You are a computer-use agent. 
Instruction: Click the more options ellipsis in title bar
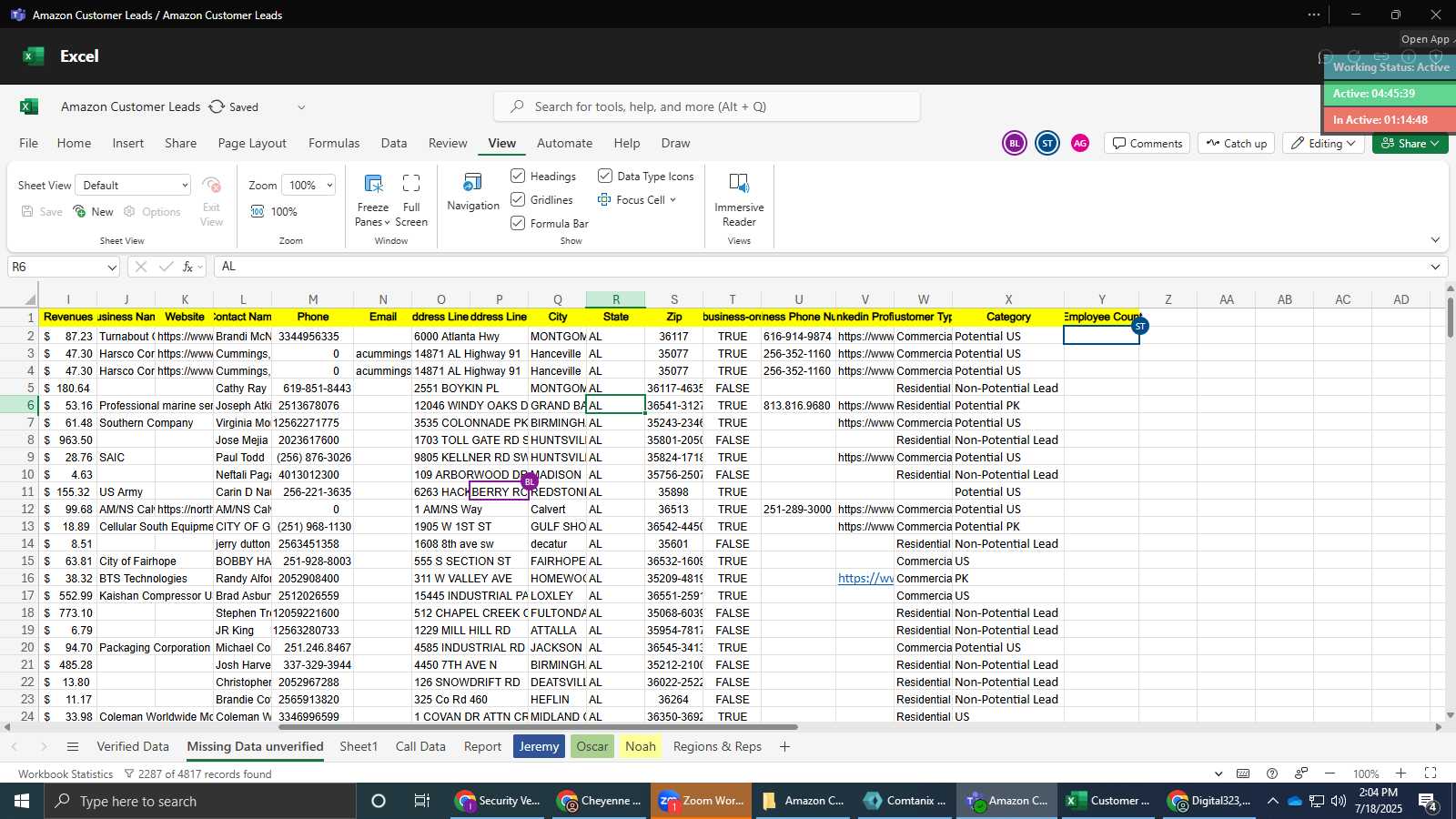click(x=1314, y=15)
